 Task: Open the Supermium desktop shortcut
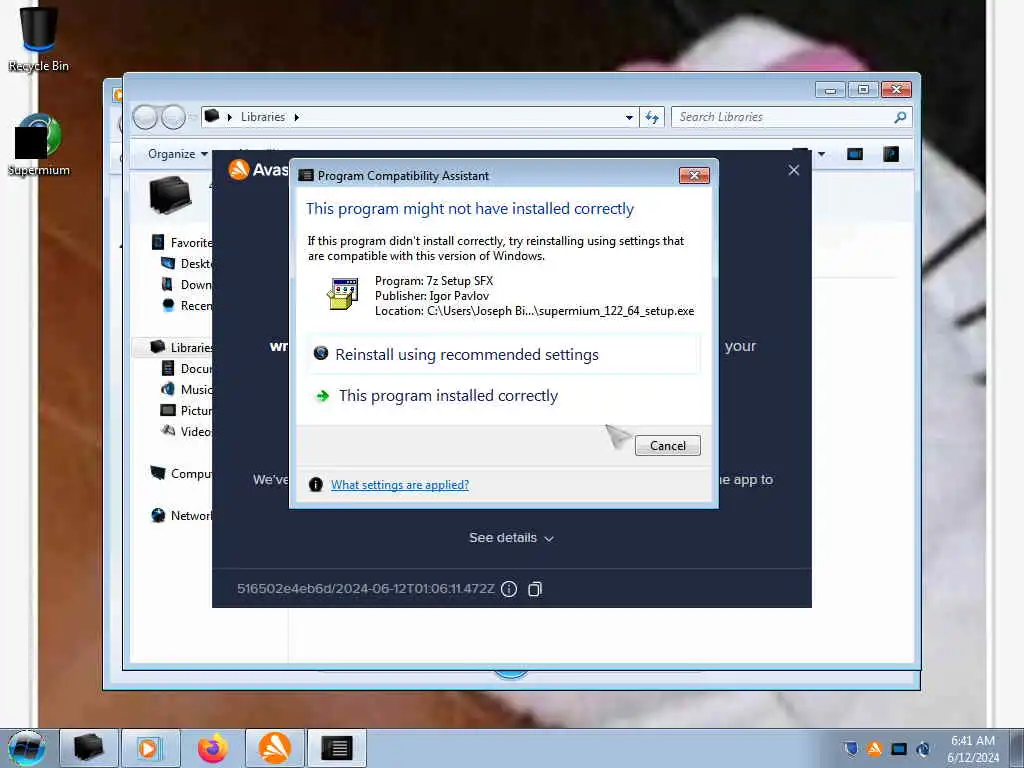tap(39, 145)
